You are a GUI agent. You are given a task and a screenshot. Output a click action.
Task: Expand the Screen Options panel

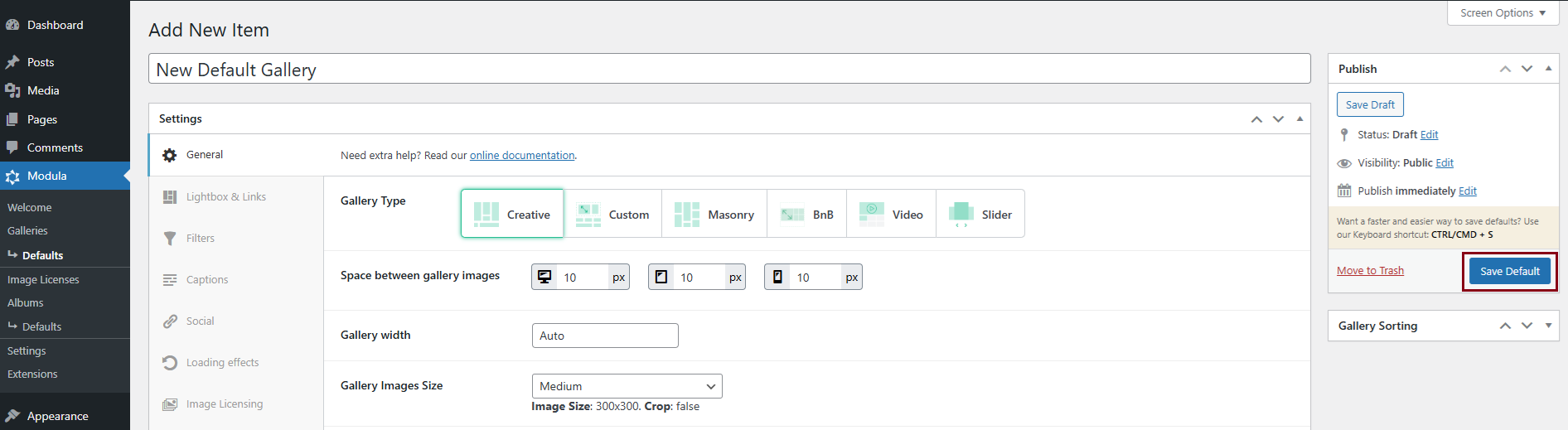1503,13
